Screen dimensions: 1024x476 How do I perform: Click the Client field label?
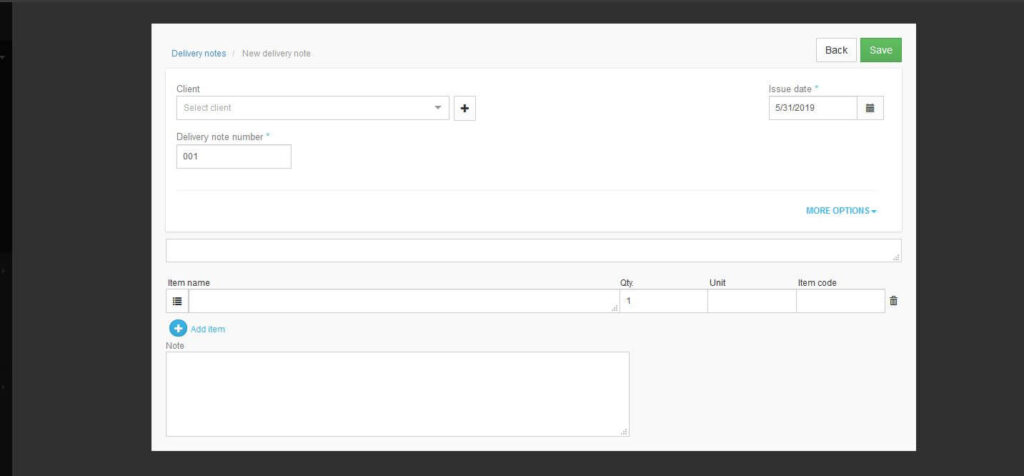(x=188, y=89)
